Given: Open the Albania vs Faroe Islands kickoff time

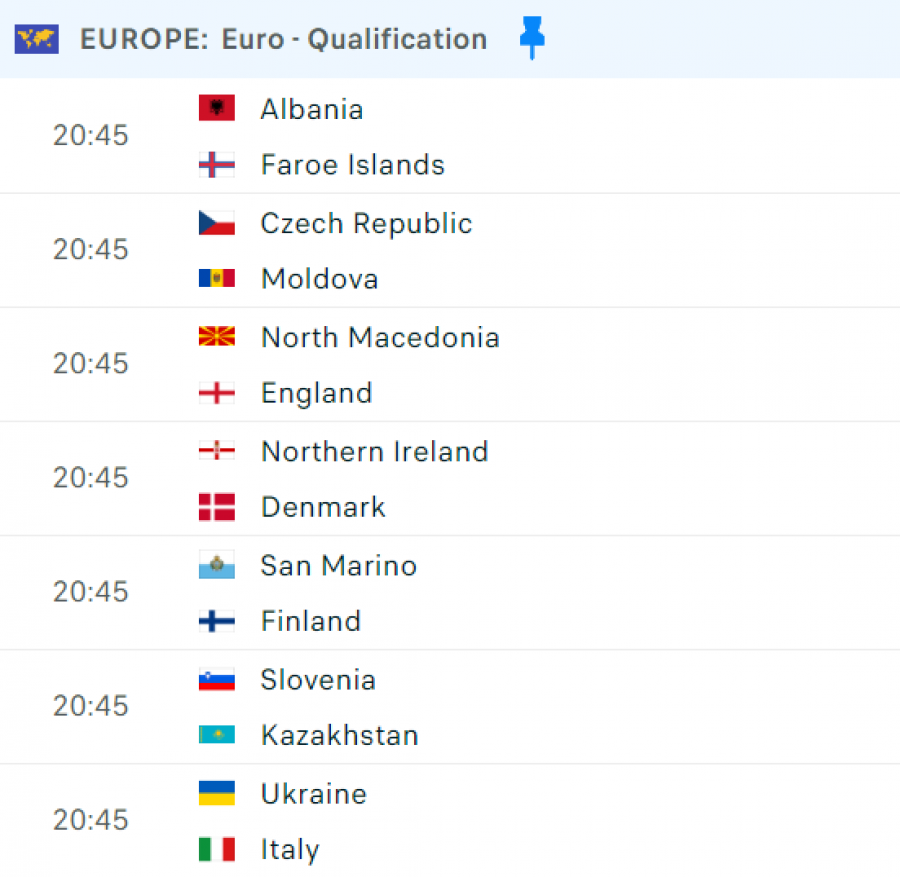Looking at the screenshot, I should 90,135.
